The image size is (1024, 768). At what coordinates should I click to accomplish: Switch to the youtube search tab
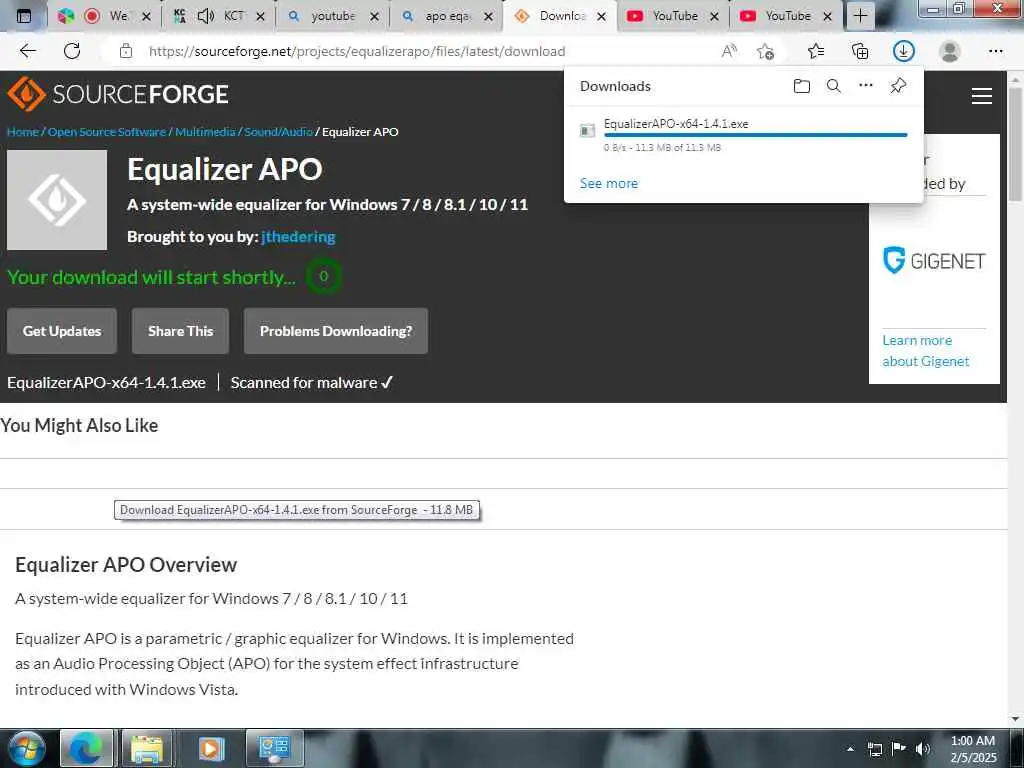click(332, 16)
